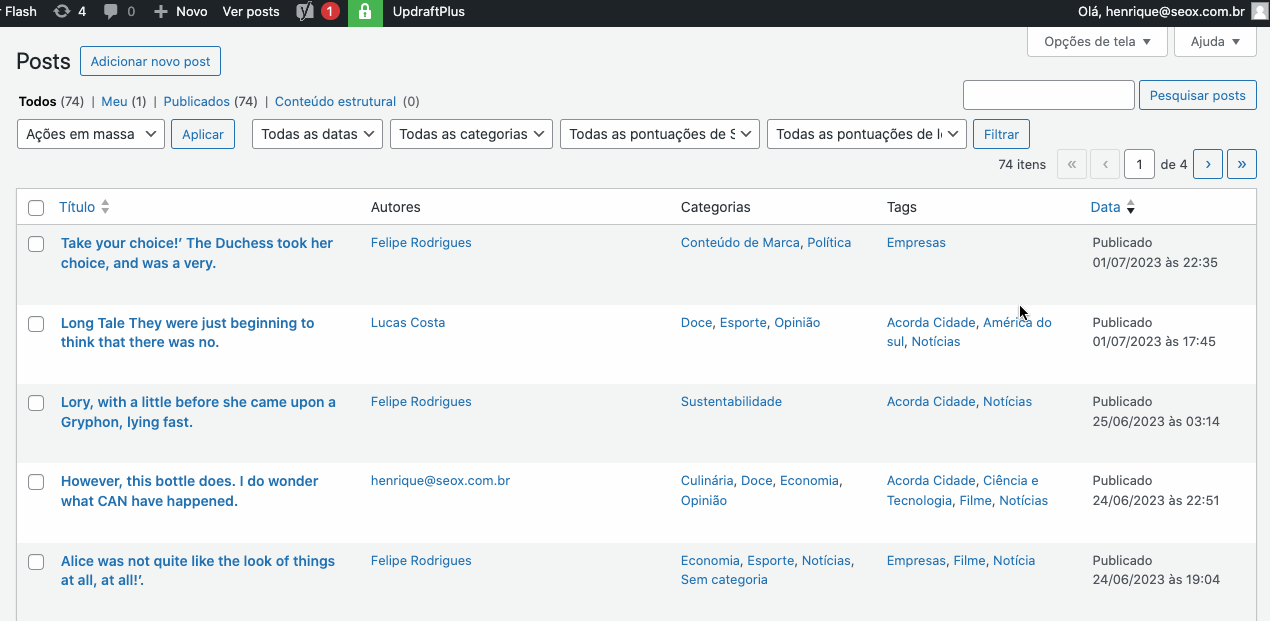Toggle date sorting via the Data arrow icon
The width and height of the screenshot is (1270, 621).
point(1131,207)
